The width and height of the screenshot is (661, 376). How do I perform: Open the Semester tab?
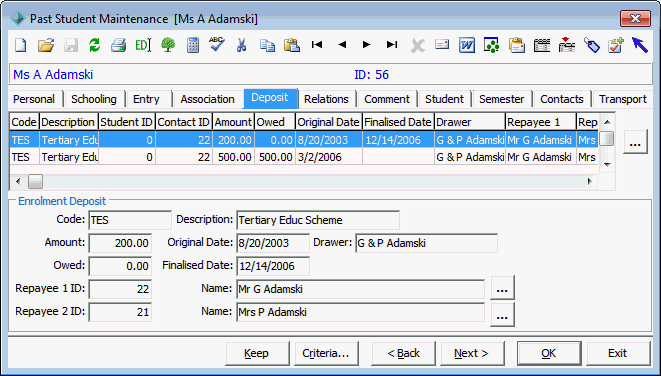(502, 99)
